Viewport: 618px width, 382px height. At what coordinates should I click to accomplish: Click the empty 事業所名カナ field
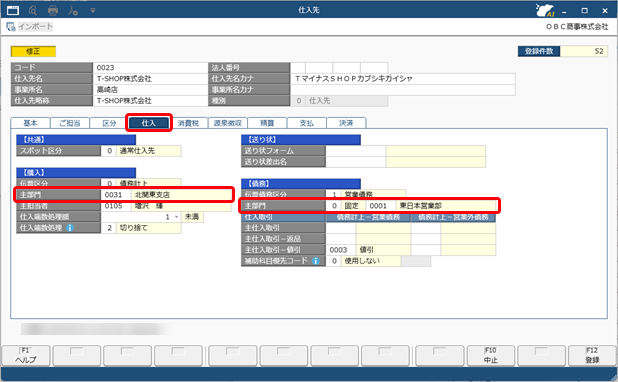403,90
